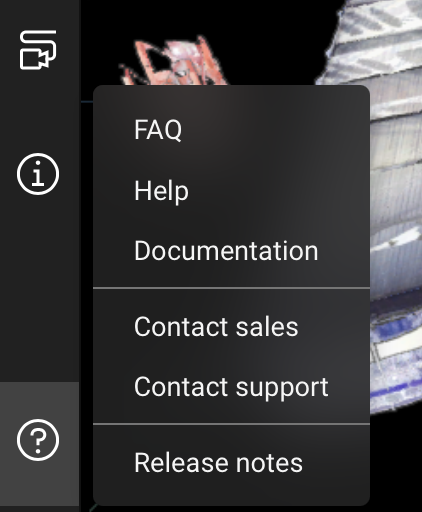Click the divider line above Contact sales
422x512 pixels.
click(231, 288)
